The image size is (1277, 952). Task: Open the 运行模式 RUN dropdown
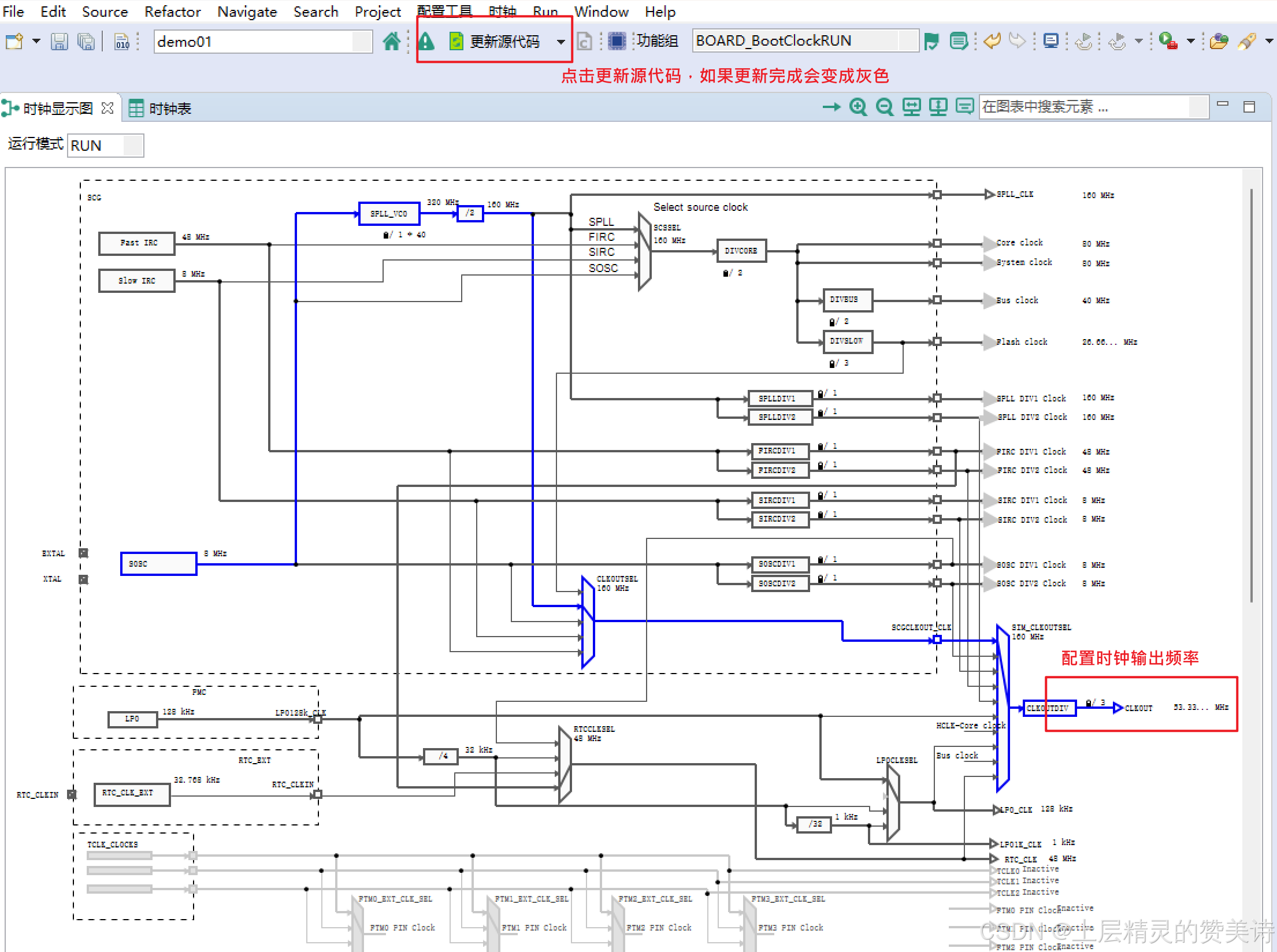(133, 146)
